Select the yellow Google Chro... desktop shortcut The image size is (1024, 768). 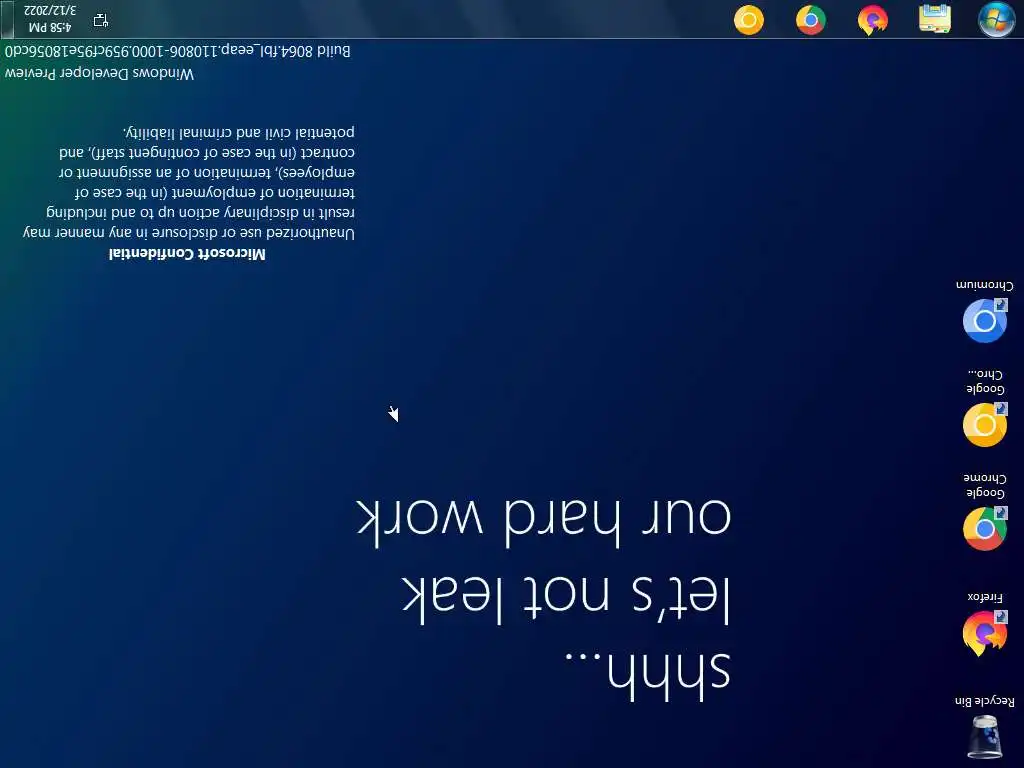(985, 408)
